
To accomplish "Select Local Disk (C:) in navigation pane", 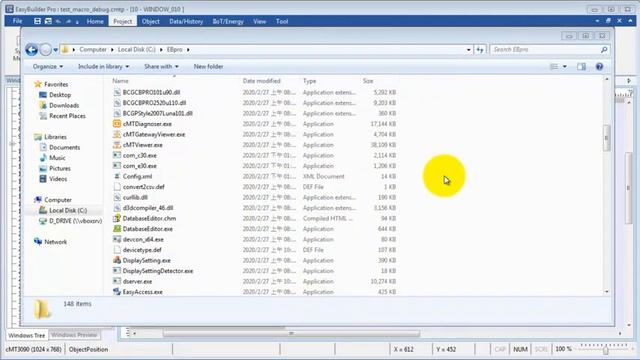I will [x=68, y=211].
